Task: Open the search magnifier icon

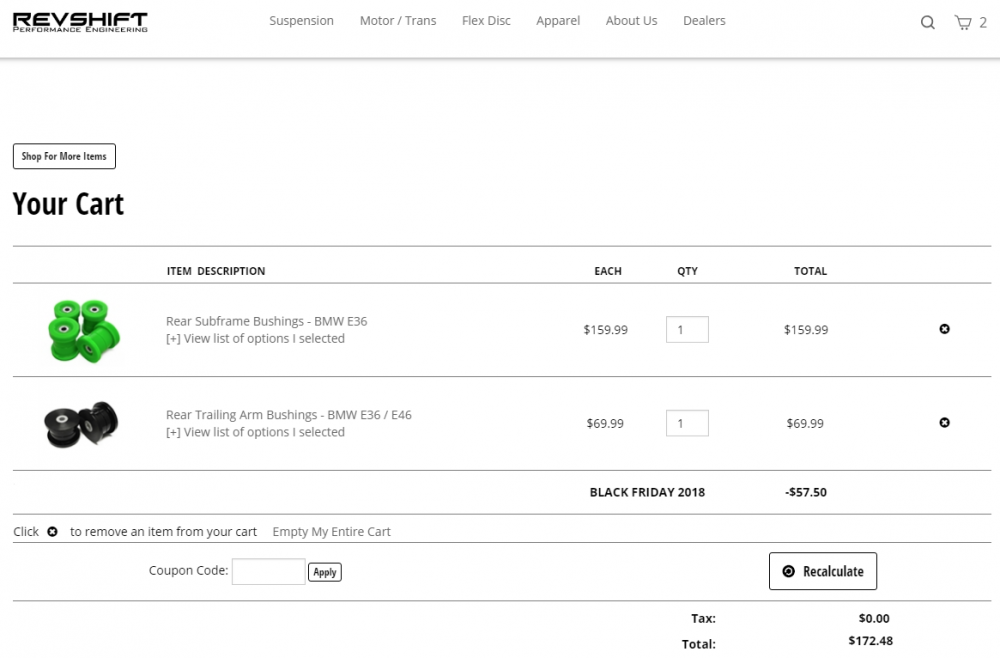Action: point(927,23)
